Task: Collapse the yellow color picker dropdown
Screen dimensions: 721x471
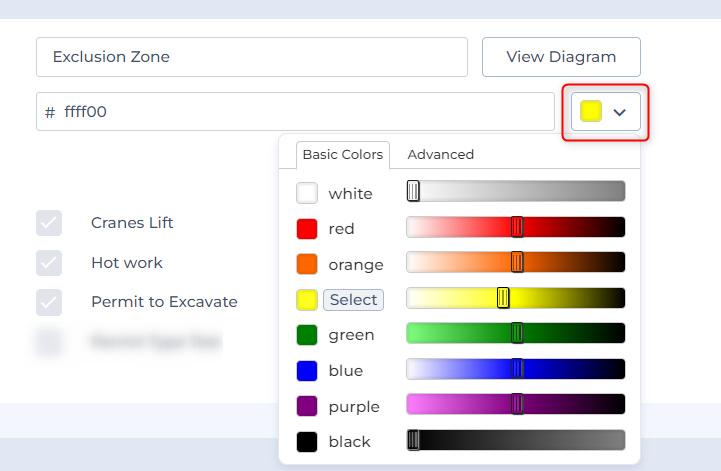Action: (606, 112)
